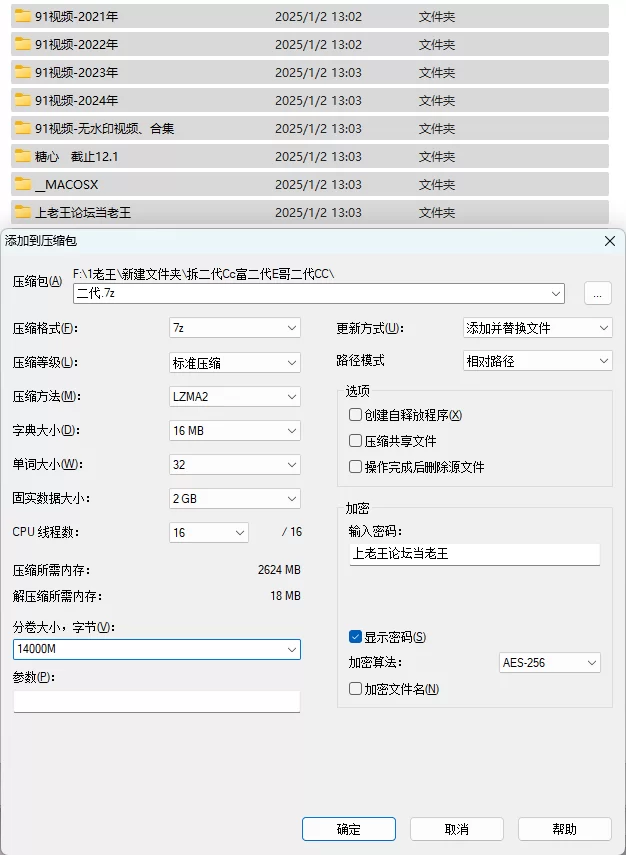Select folder name 91视频-2021年
Screen dimensions: 626x855
[x=76, y=16]
